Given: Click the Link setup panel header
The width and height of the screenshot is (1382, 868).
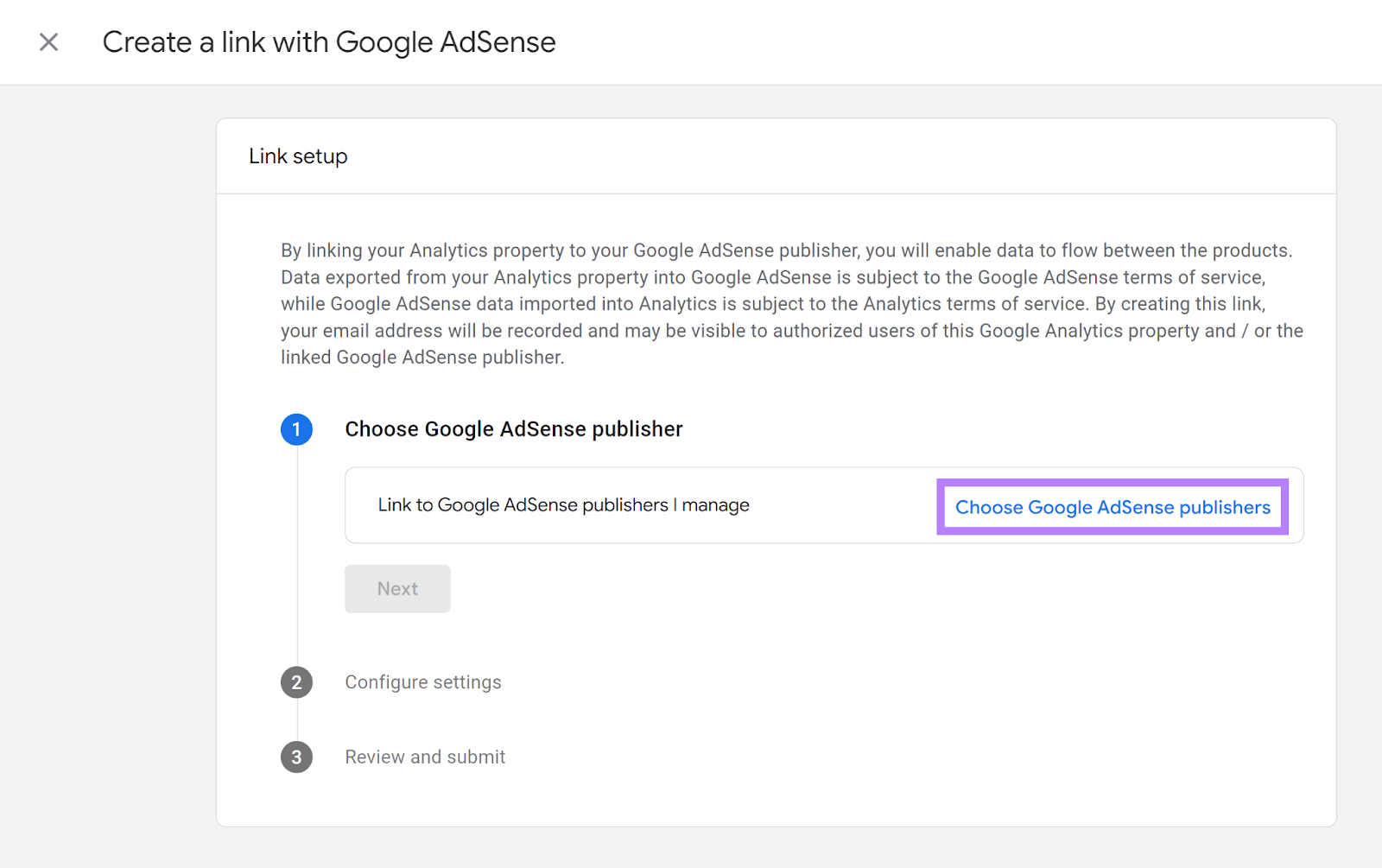Looking at the screenshot, I should (x=296, y=156).
